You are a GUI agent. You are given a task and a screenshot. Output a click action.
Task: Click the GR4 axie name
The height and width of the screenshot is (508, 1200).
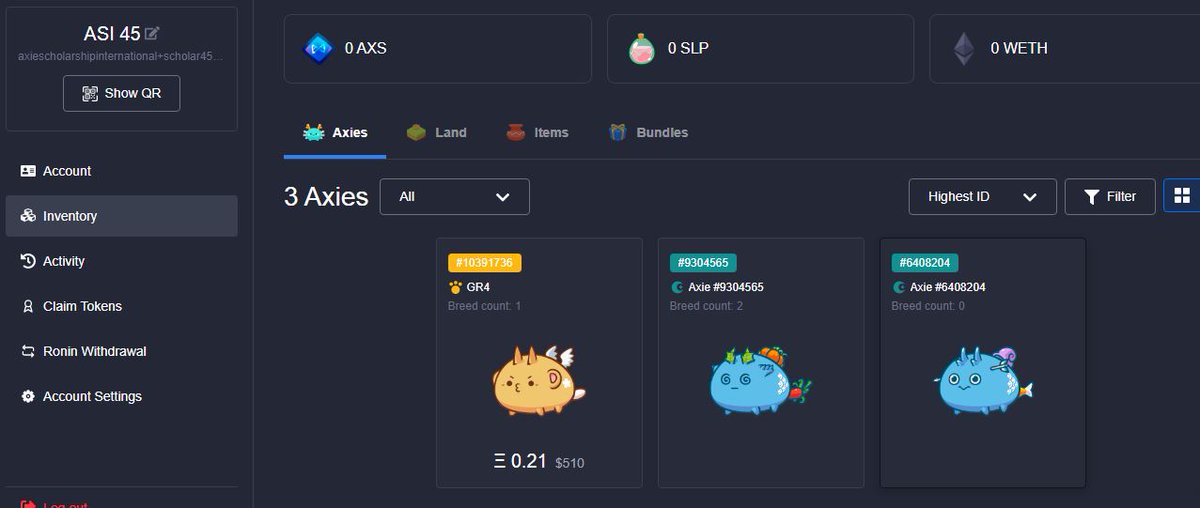click(478, 287)
